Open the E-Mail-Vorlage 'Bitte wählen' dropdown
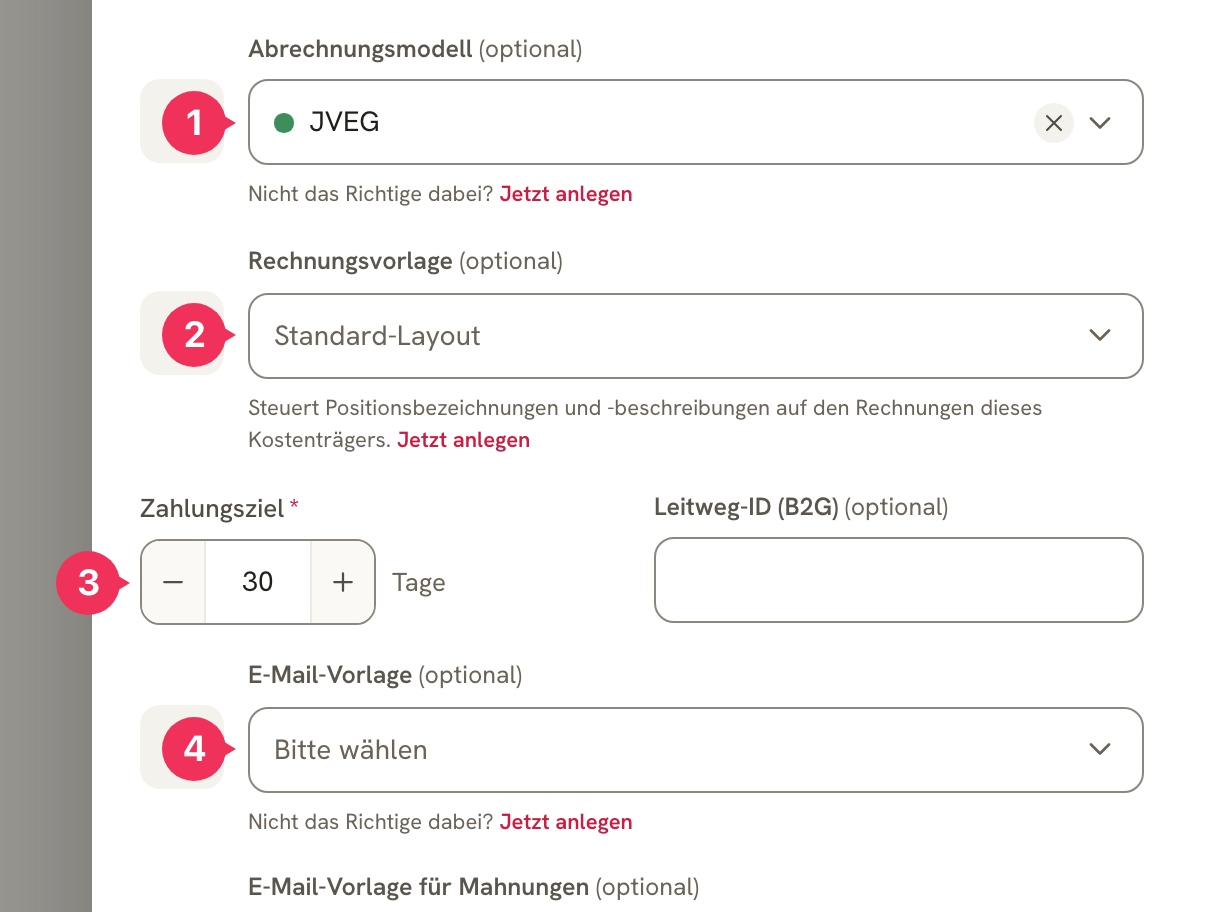 point(695,750)
